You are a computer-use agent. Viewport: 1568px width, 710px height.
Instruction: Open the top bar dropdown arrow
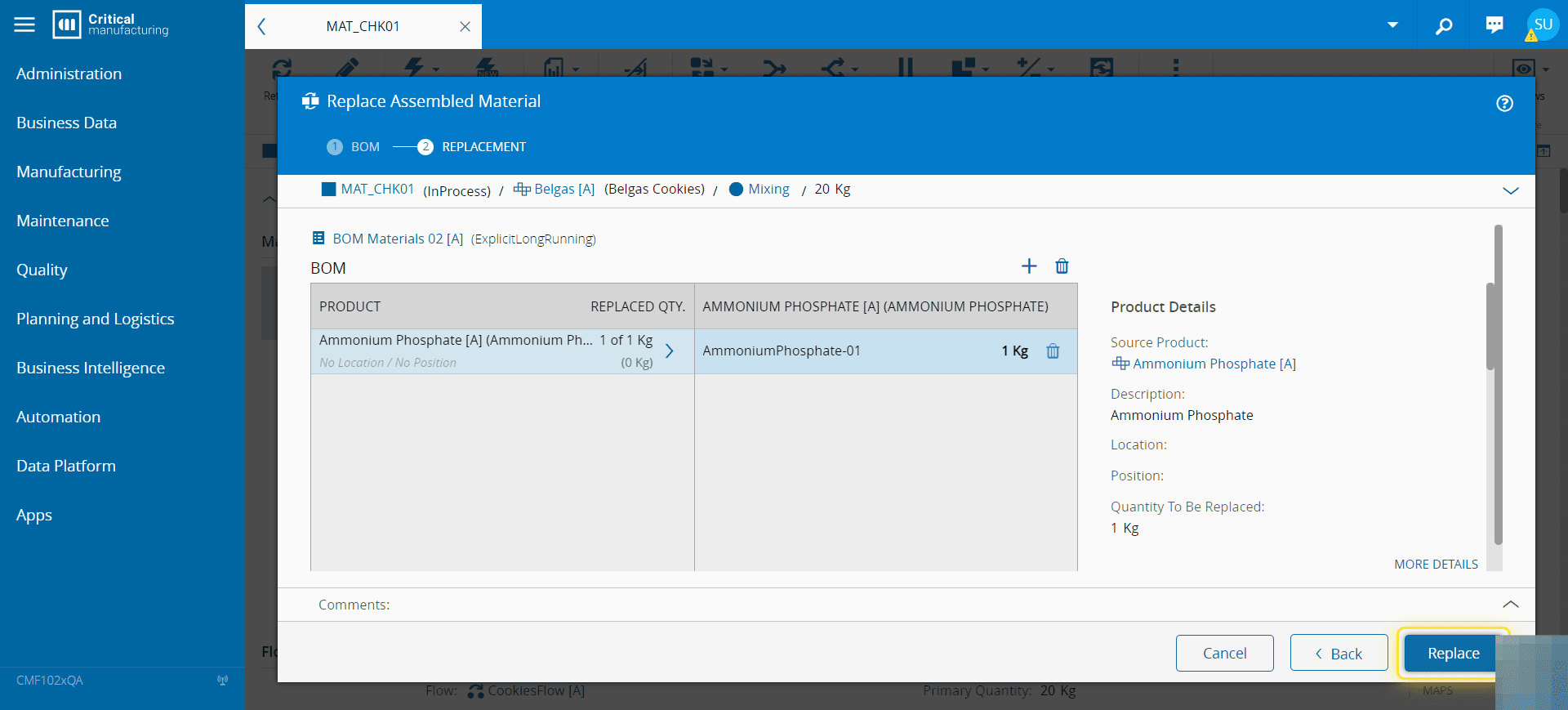point(1392,25)
